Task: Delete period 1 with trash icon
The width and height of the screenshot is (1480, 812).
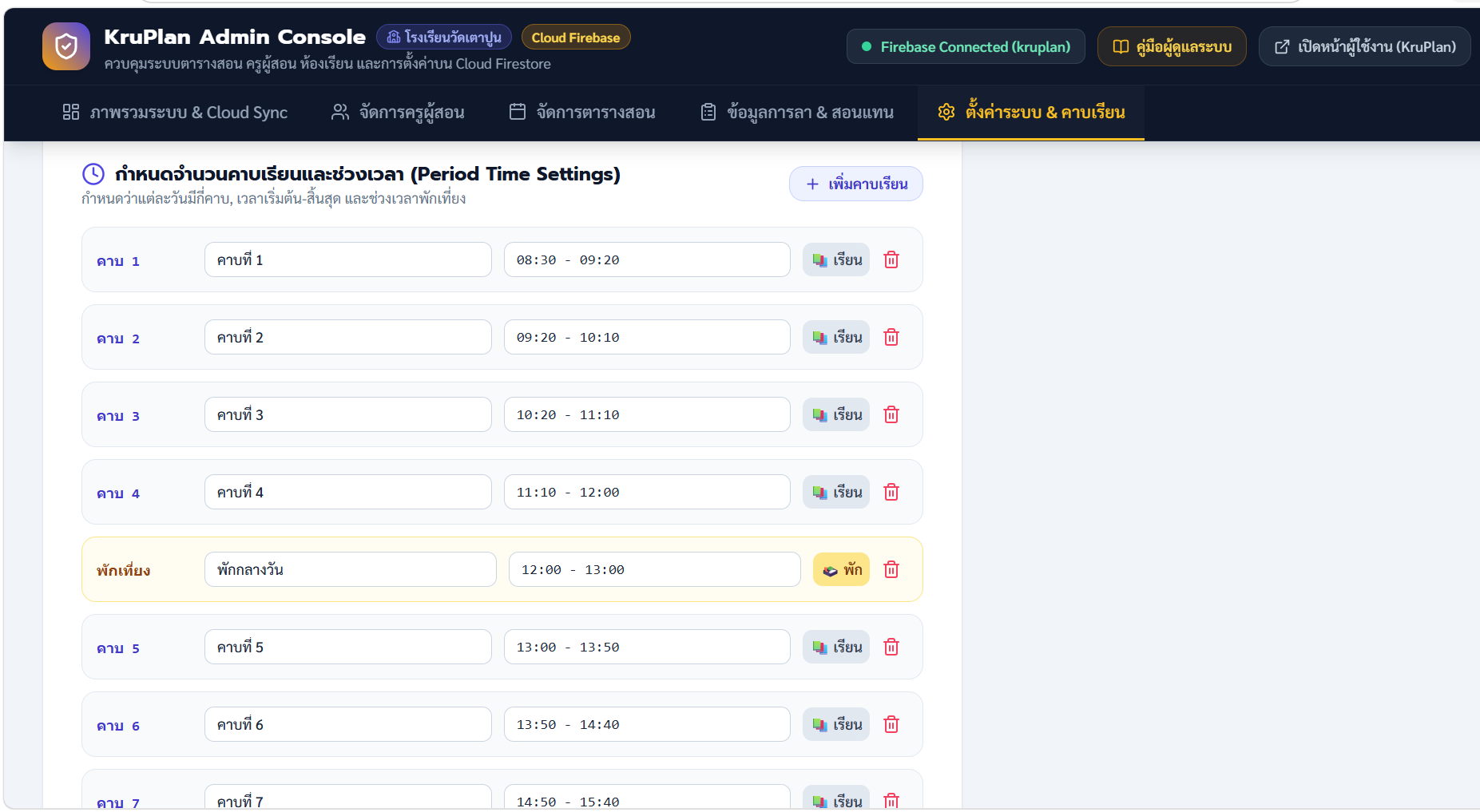Action: coord(891,259)
